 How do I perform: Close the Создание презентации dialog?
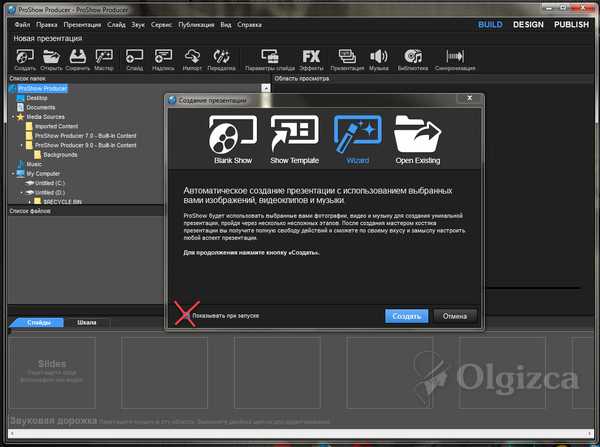[470, 98]
